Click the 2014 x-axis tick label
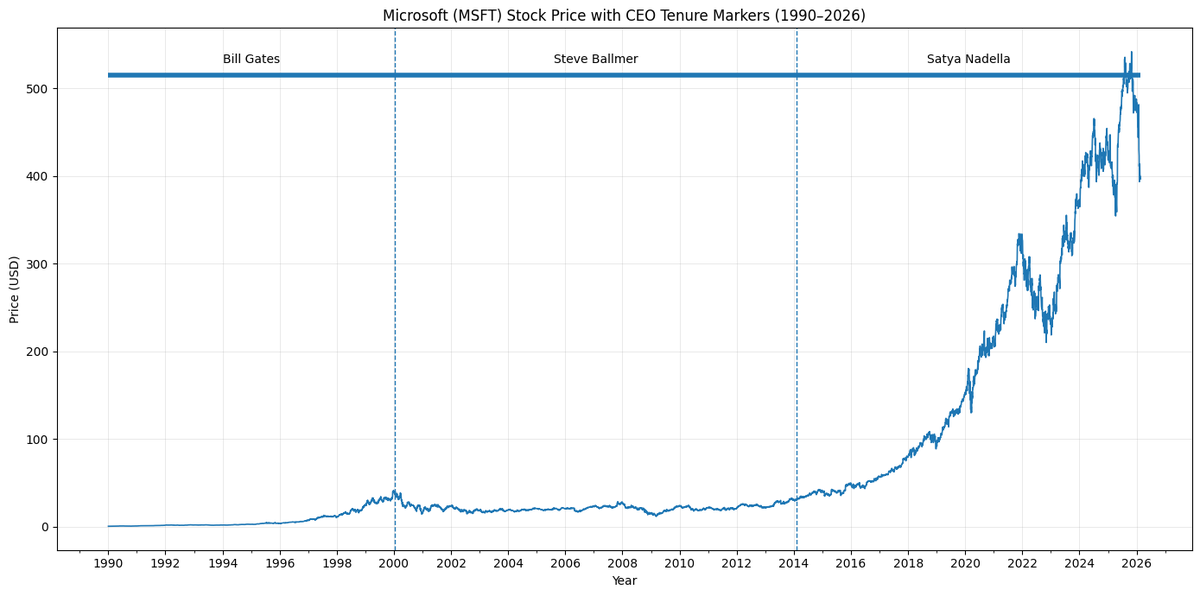The height and width of the screenshot is (596, 1200). tap(794, 563)
